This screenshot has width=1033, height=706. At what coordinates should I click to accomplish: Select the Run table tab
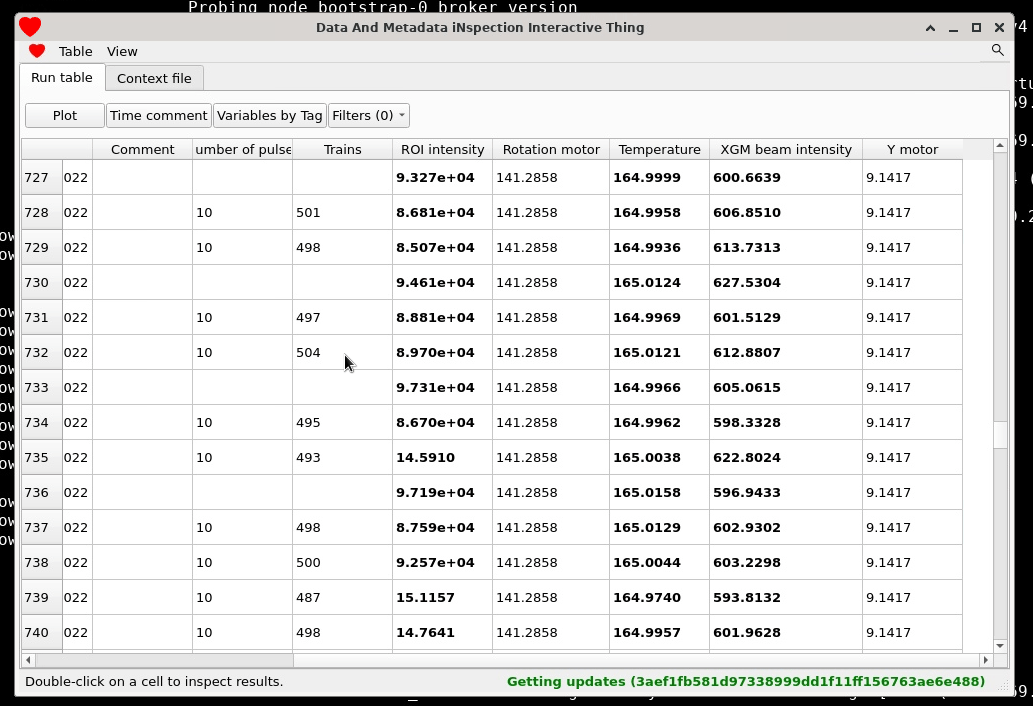[62, 77]
